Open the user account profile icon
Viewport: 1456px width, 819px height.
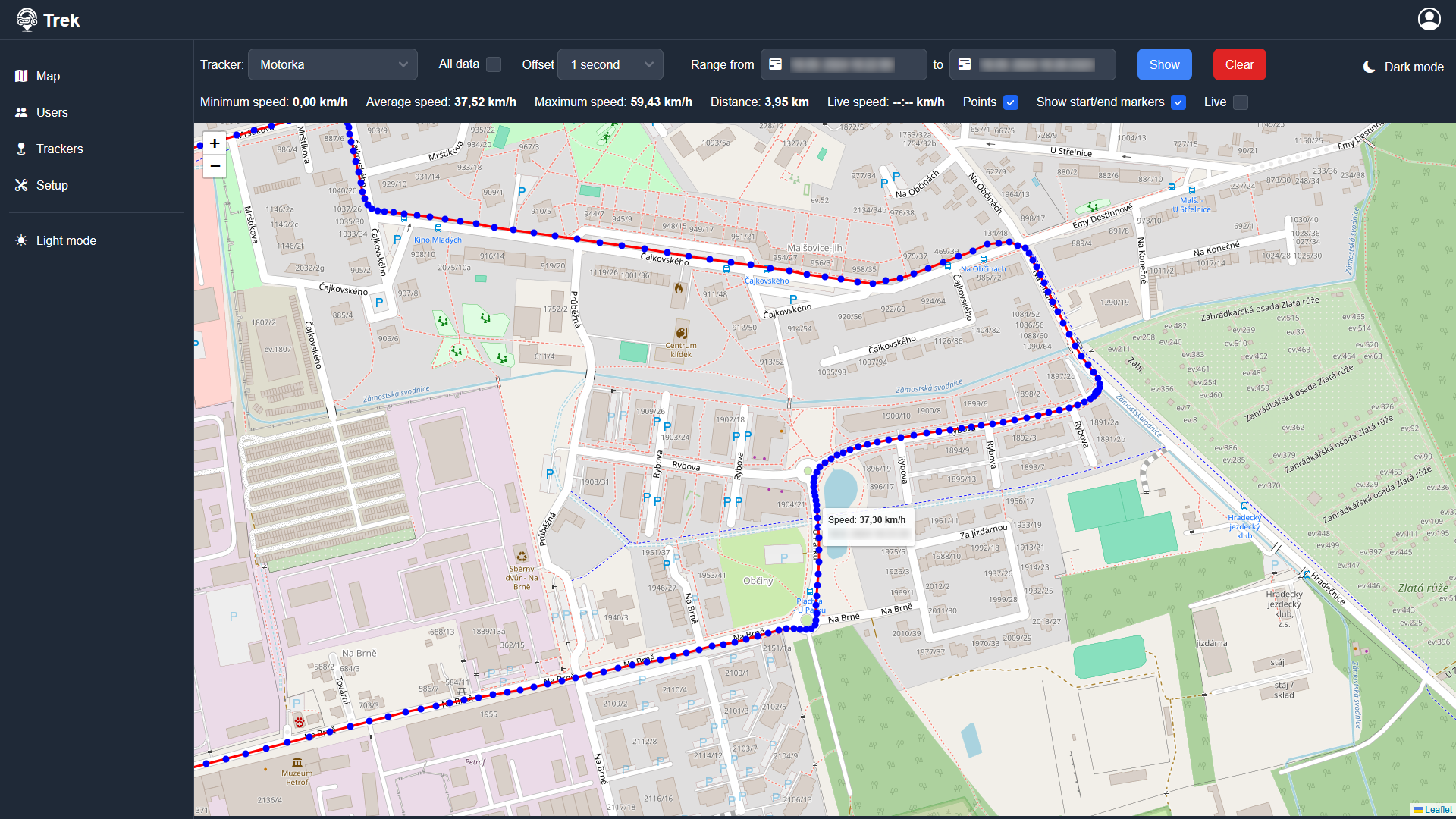pos(1429,19)
